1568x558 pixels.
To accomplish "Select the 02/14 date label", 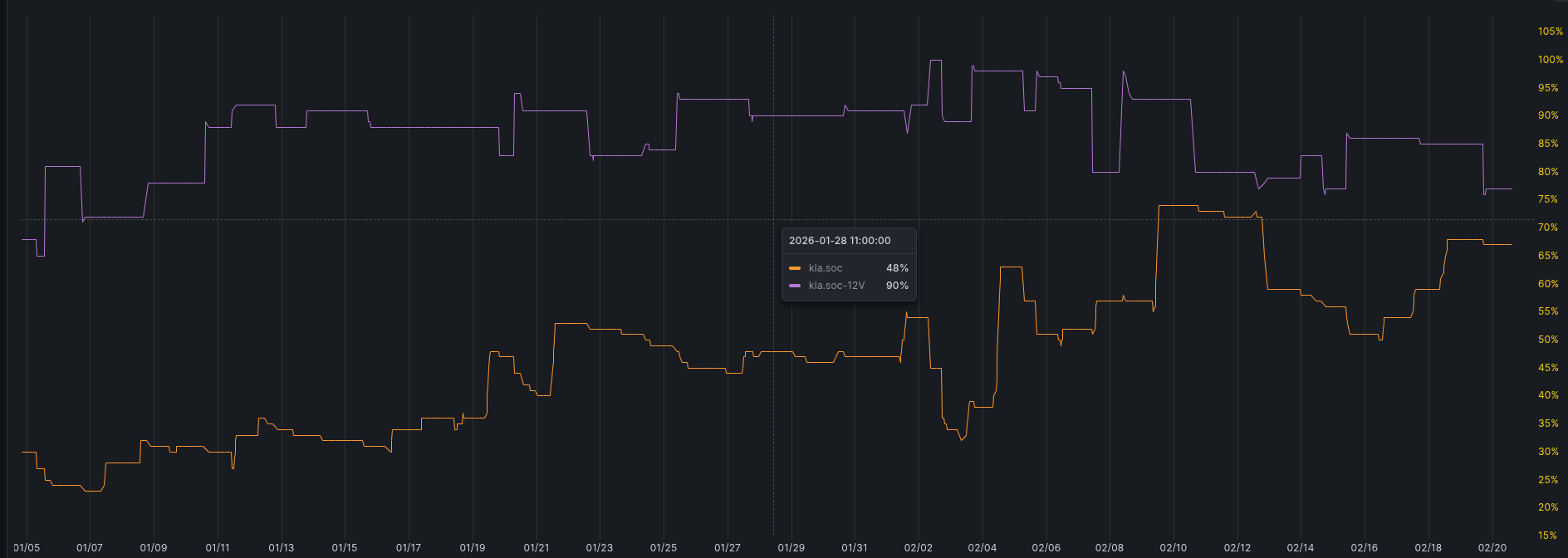I will tap(1301, 548).
